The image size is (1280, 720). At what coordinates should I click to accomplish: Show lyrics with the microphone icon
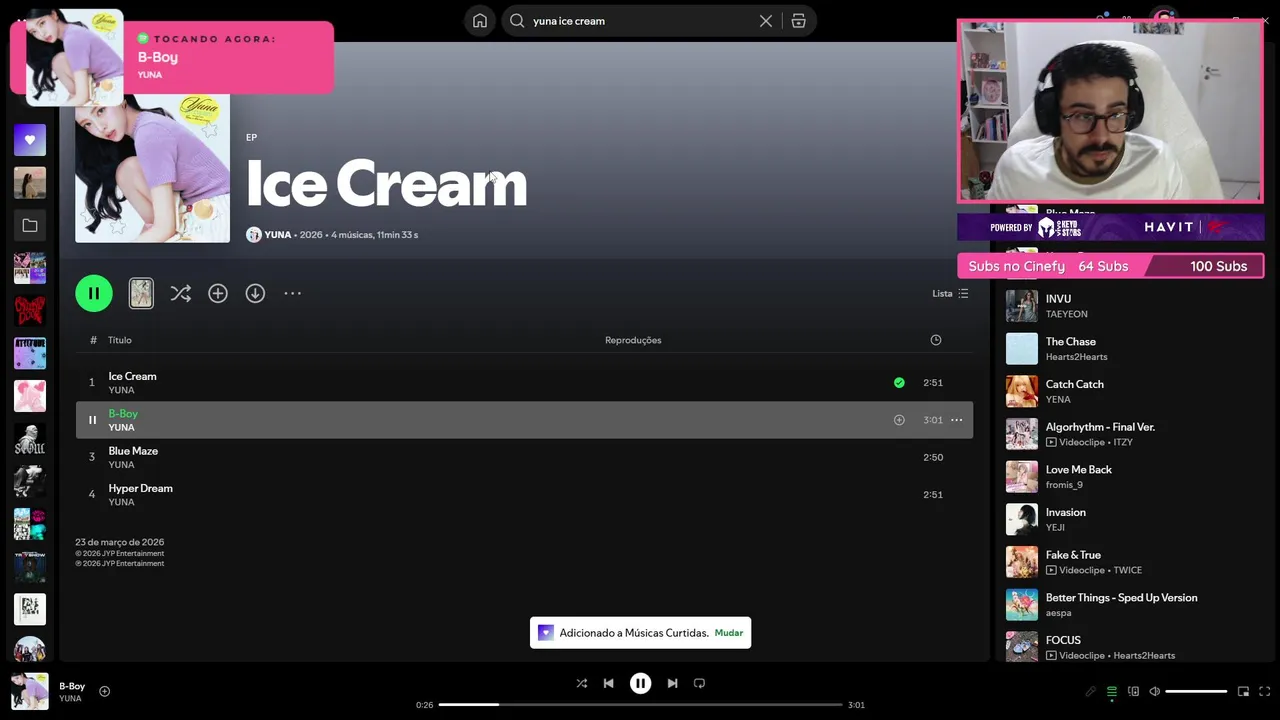[x=1090, y=691]
